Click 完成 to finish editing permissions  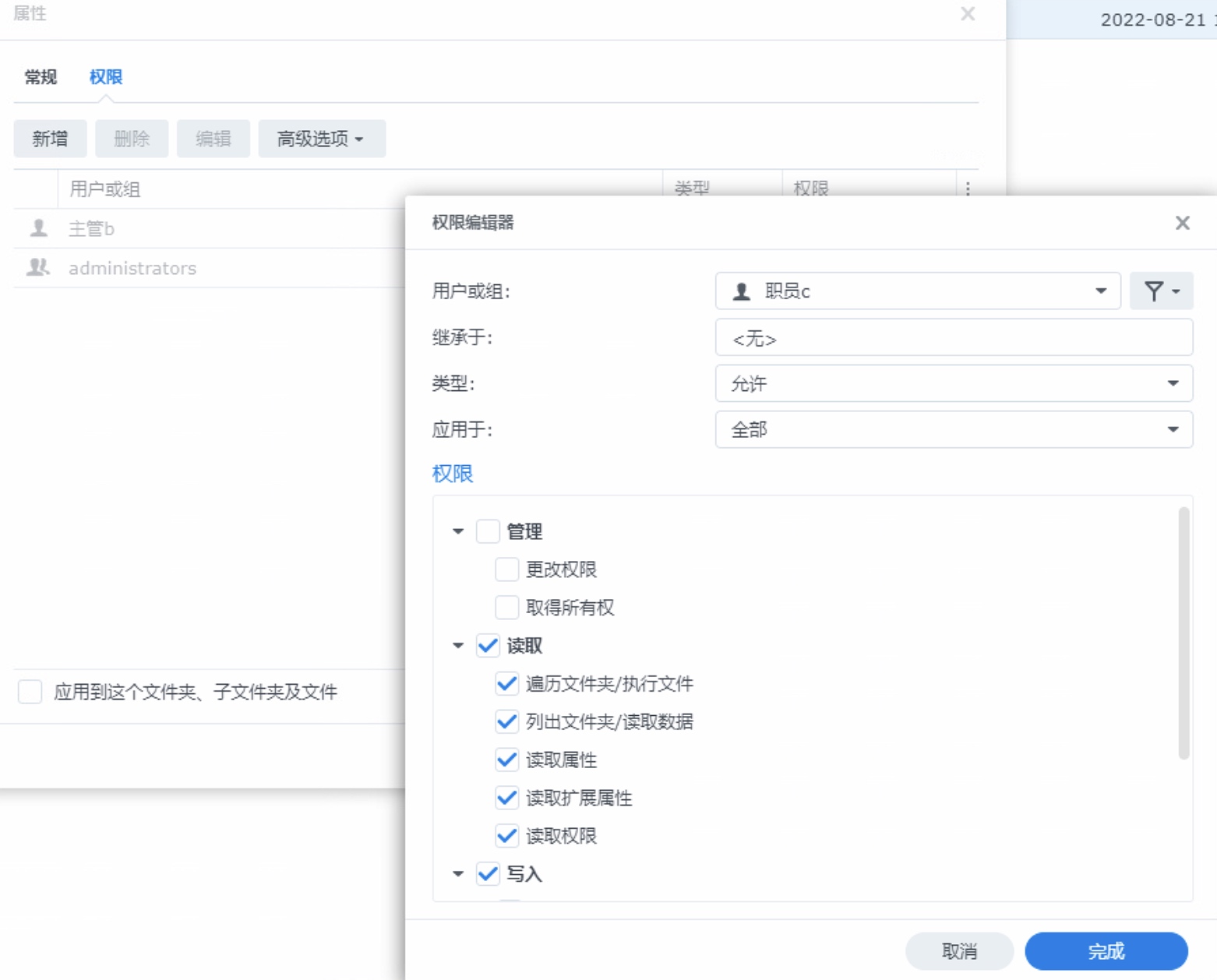coord(1106,951)
